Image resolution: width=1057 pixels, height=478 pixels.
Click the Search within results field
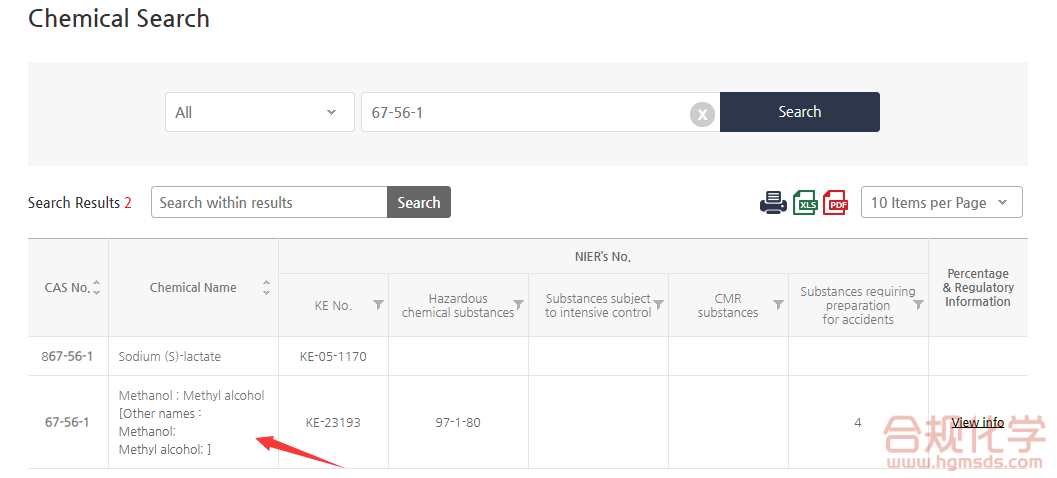269,202
